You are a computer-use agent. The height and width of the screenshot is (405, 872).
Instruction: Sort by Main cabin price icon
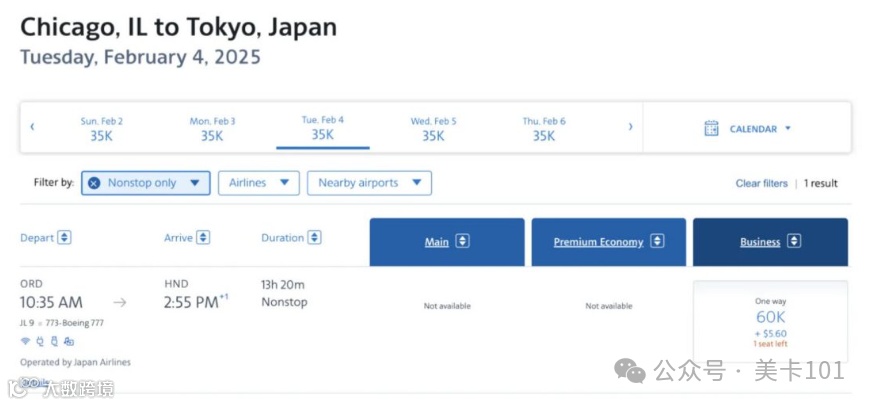click(x=462, y=241)
